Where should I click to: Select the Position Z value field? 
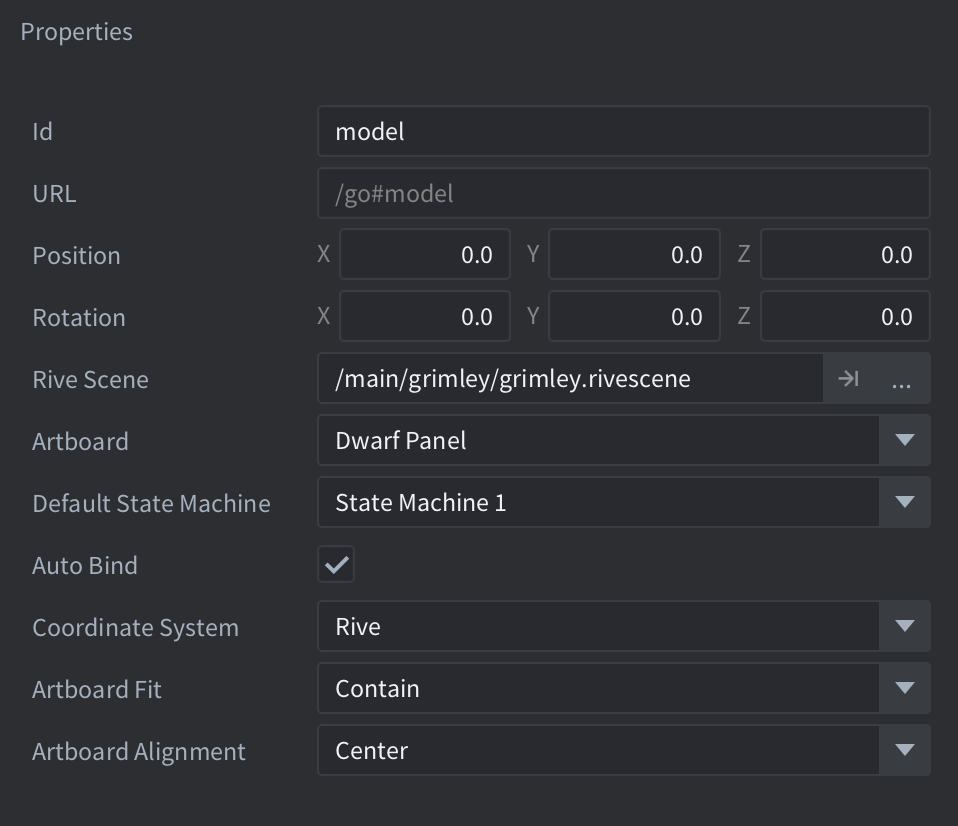845,255
